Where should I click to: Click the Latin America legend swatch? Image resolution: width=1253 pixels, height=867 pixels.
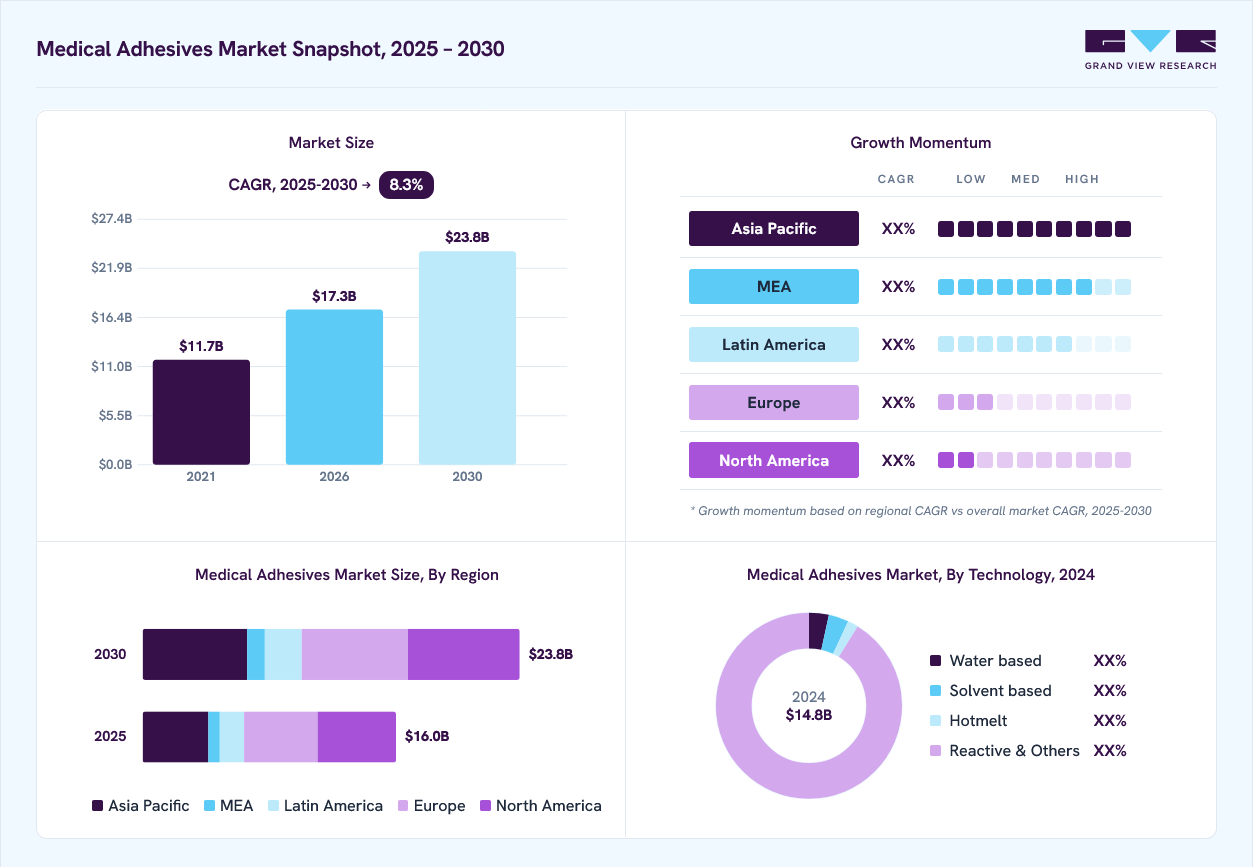tap(273, 806)
